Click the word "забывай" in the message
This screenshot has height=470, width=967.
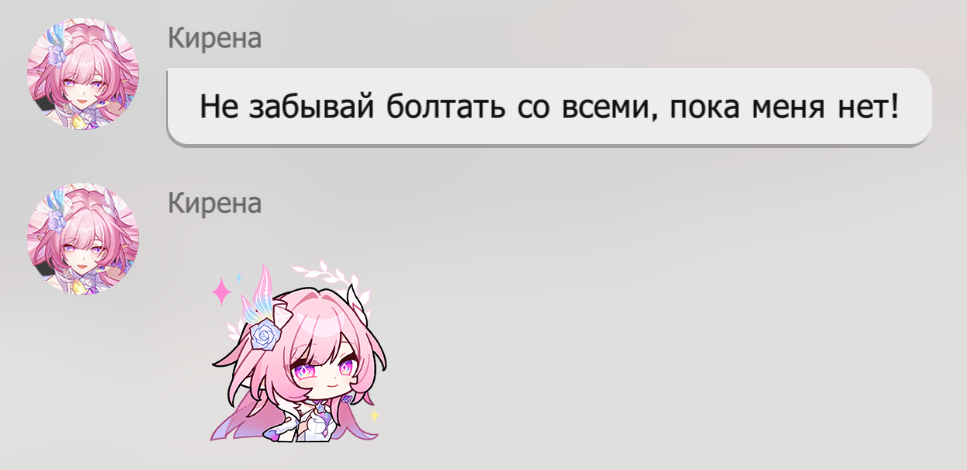(x=311, y=107)
